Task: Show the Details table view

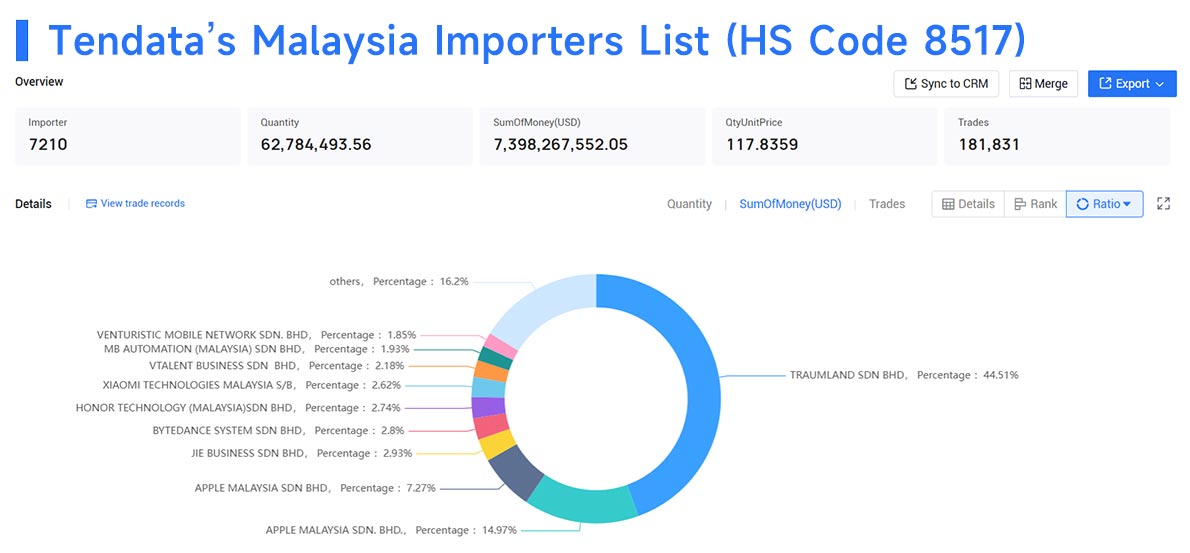Action: point(968,204)
